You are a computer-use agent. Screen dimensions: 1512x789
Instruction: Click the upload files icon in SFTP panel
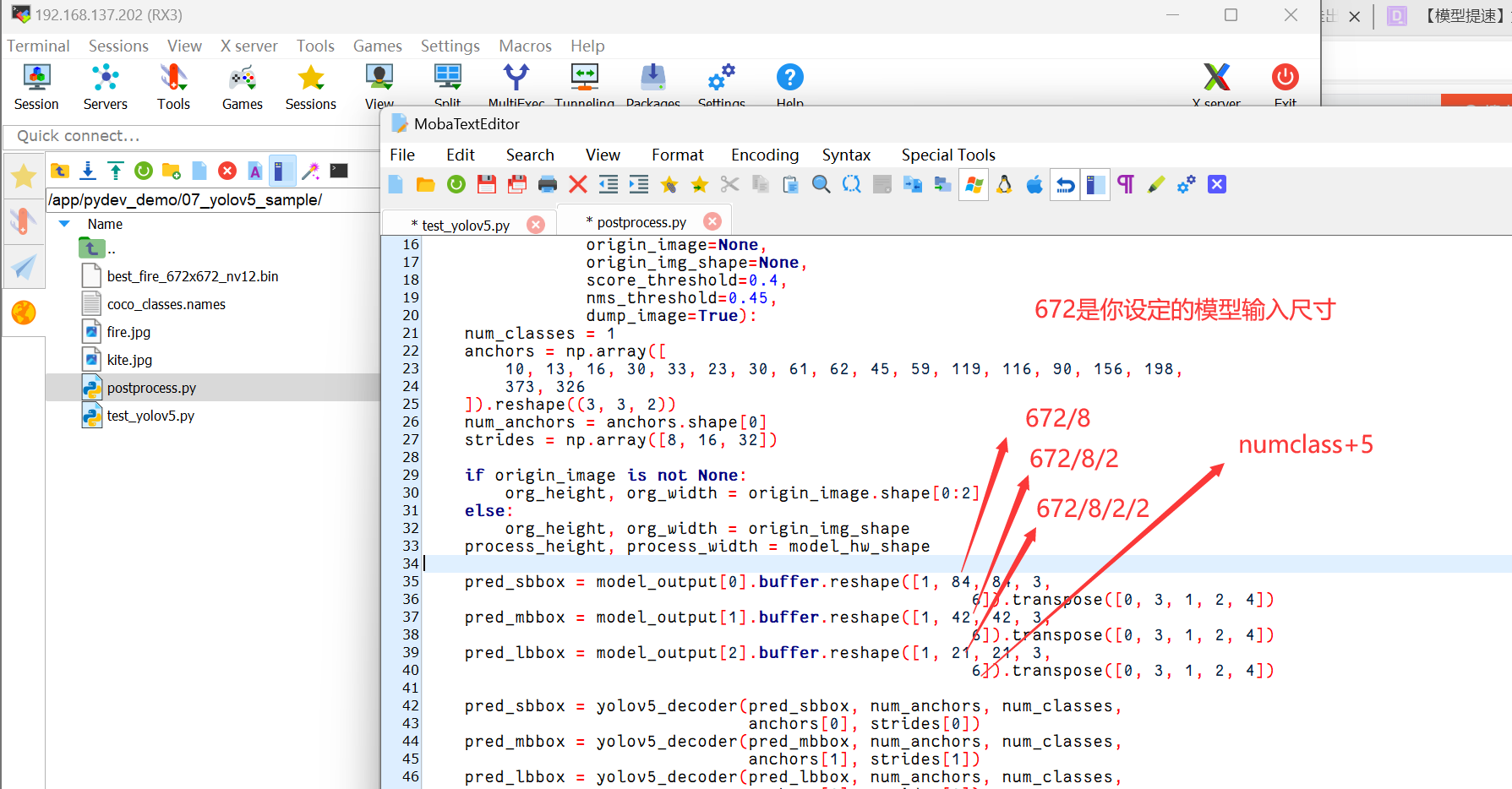pos(116,171)
